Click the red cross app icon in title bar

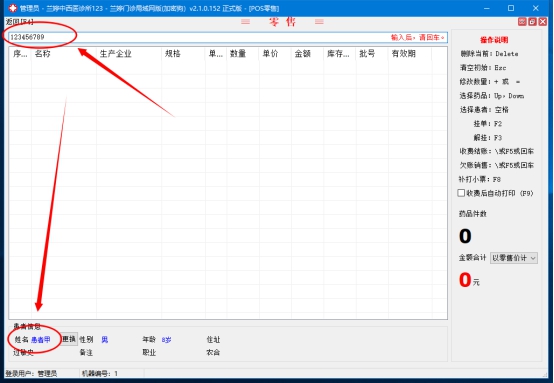pyautogui.click(x=13, y=8)
